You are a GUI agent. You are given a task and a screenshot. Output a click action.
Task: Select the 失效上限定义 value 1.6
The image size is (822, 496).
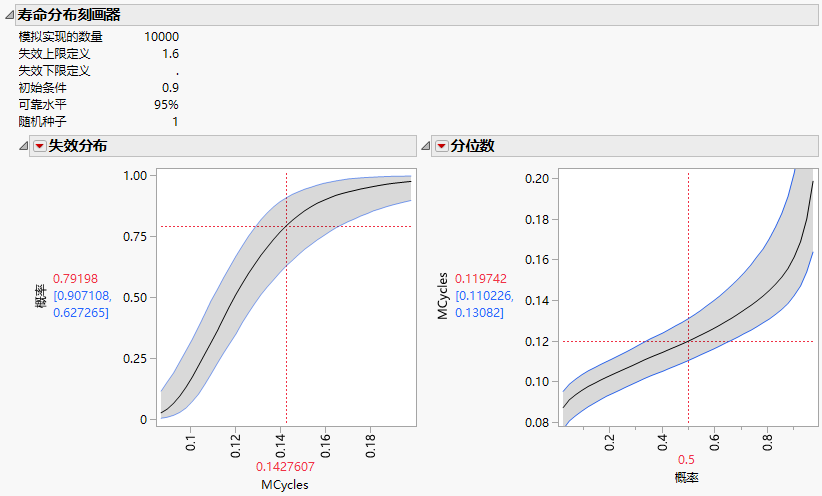pos(170,54)
